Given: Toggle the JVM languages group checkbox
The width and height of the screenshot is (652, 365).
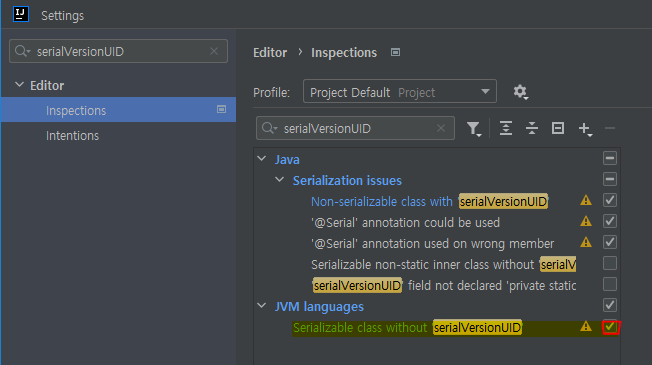Looking at the screenshot, I should click(x=610, y=305).
